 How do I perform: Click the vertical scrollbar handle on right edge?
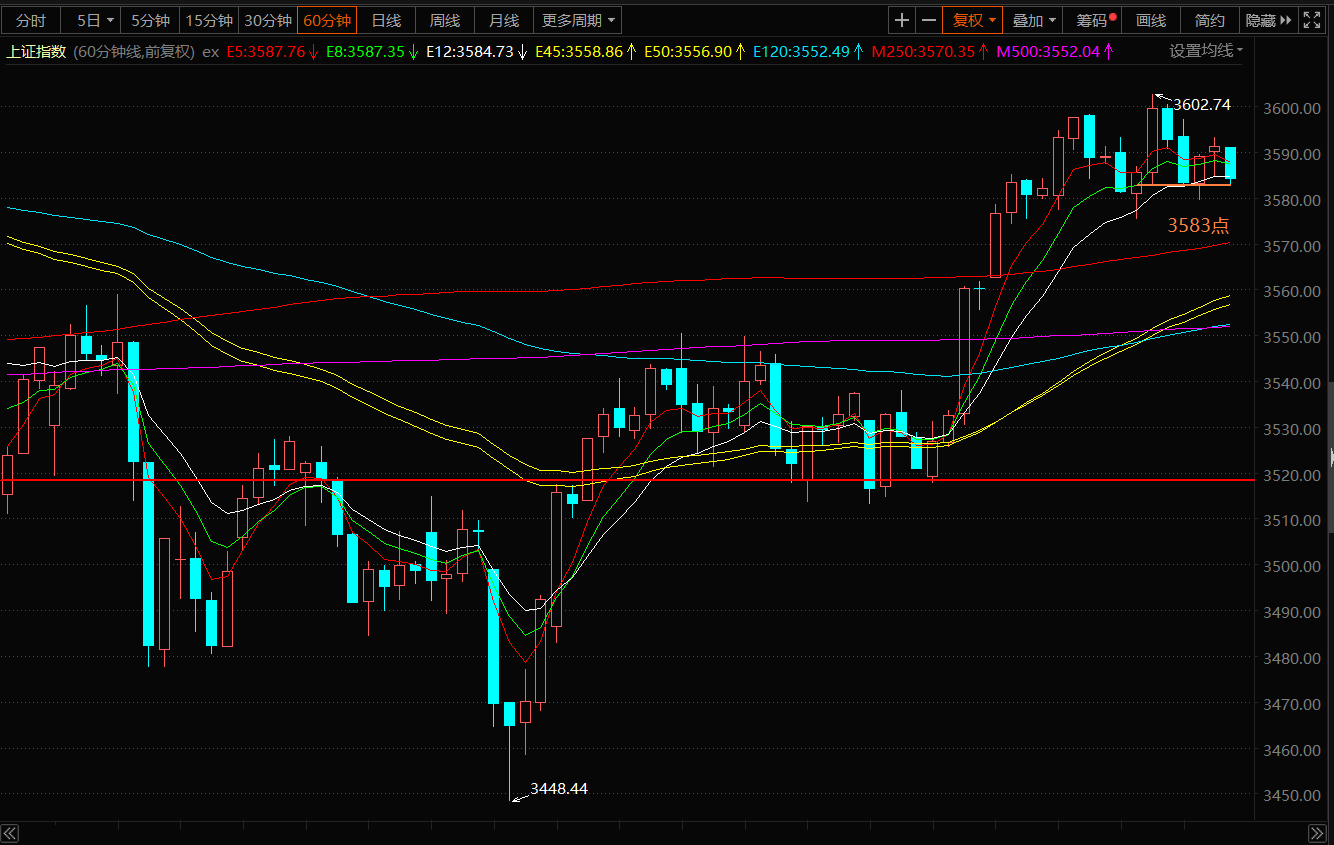point(1331,455)
